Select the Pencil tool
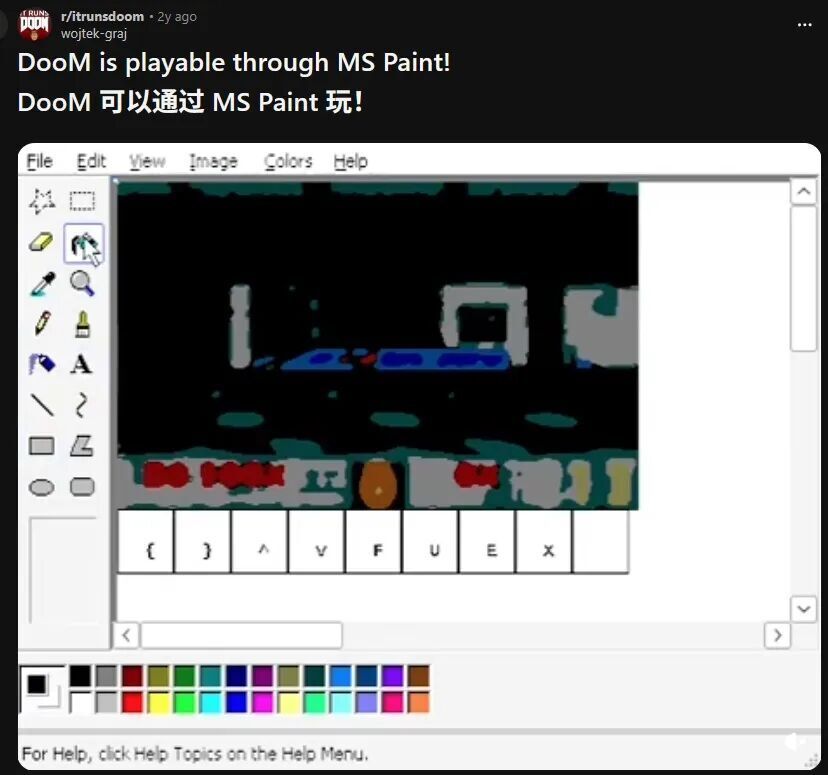Viewport: 828px width, 775px height. coord(42,323)
